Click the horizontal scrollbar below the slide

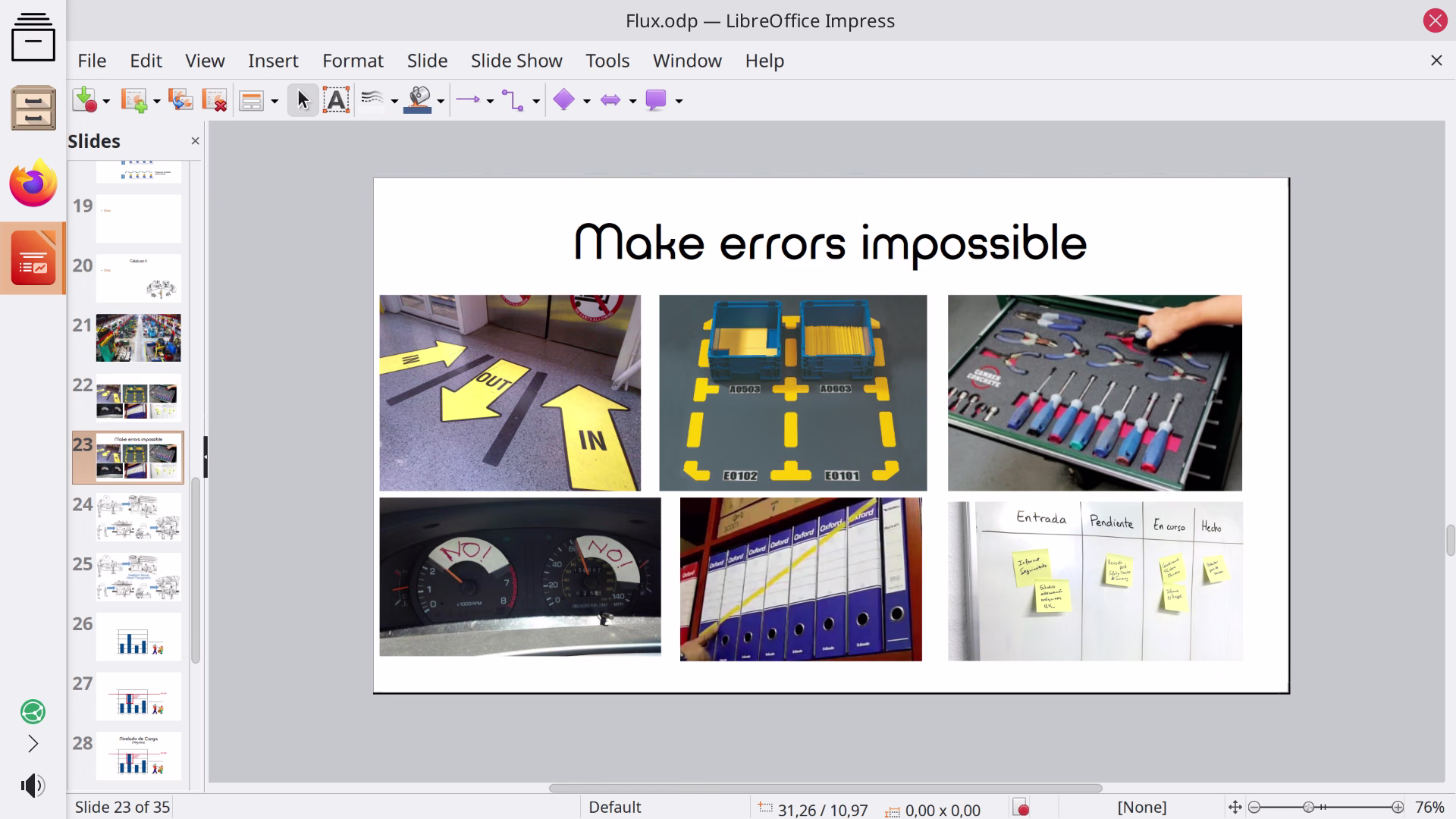click(825, 788)
